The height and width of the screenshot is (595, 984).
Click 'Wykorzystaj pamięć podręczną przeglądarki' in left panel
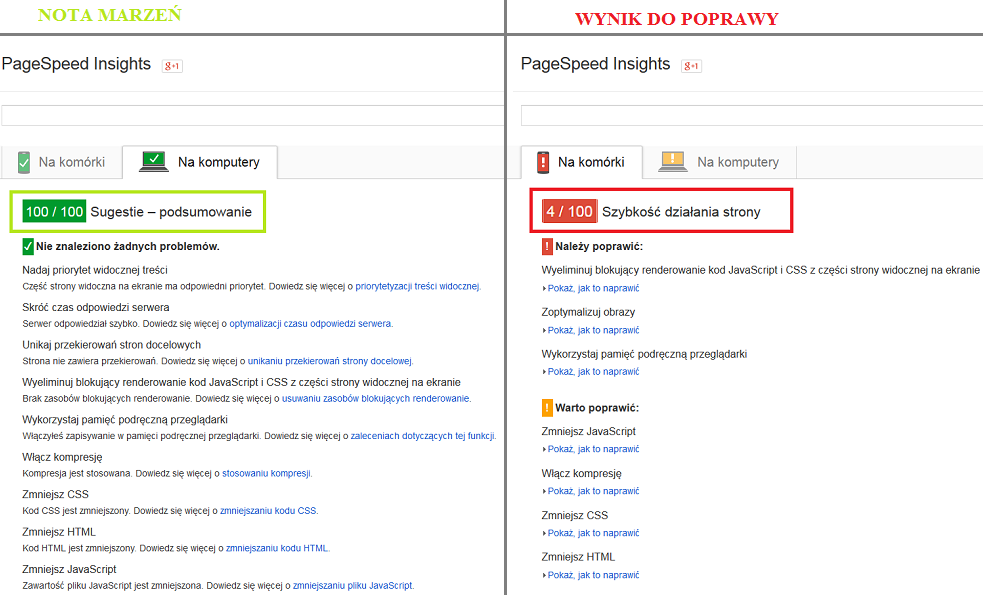pyautogui.click(x=125, y=420)
